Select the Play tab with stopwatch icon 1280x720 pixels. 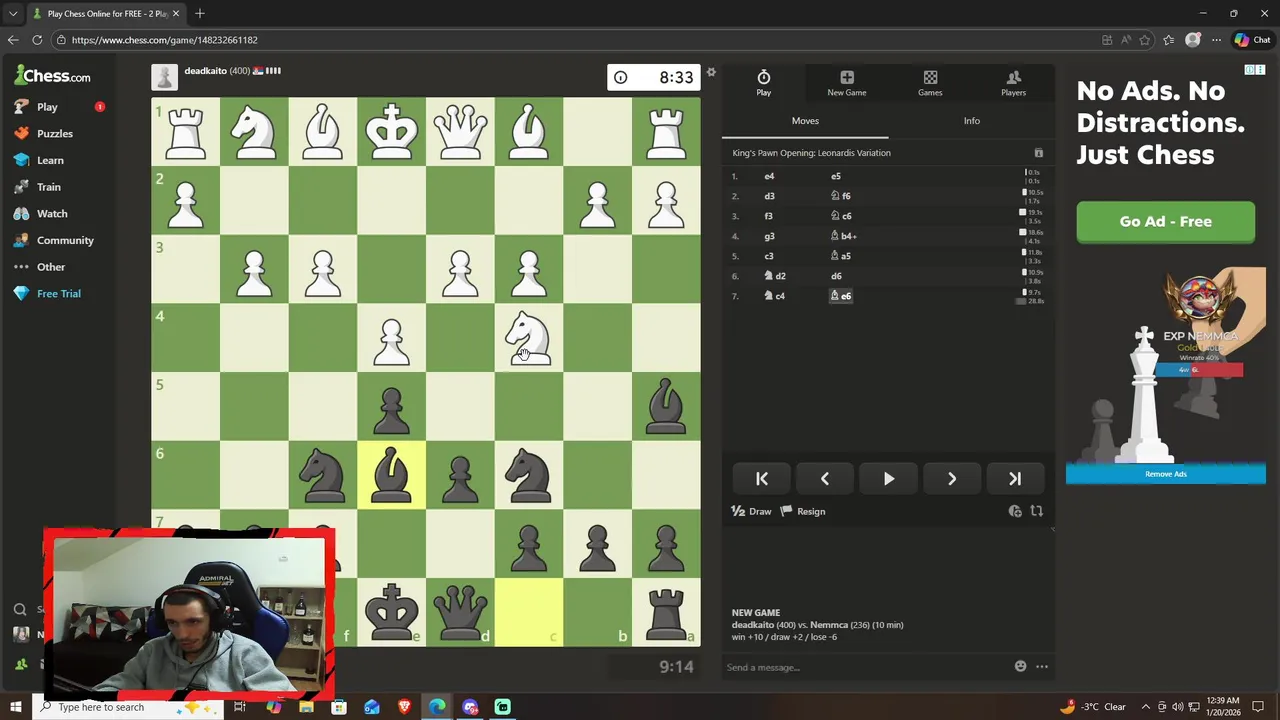(x=763, y=83)
